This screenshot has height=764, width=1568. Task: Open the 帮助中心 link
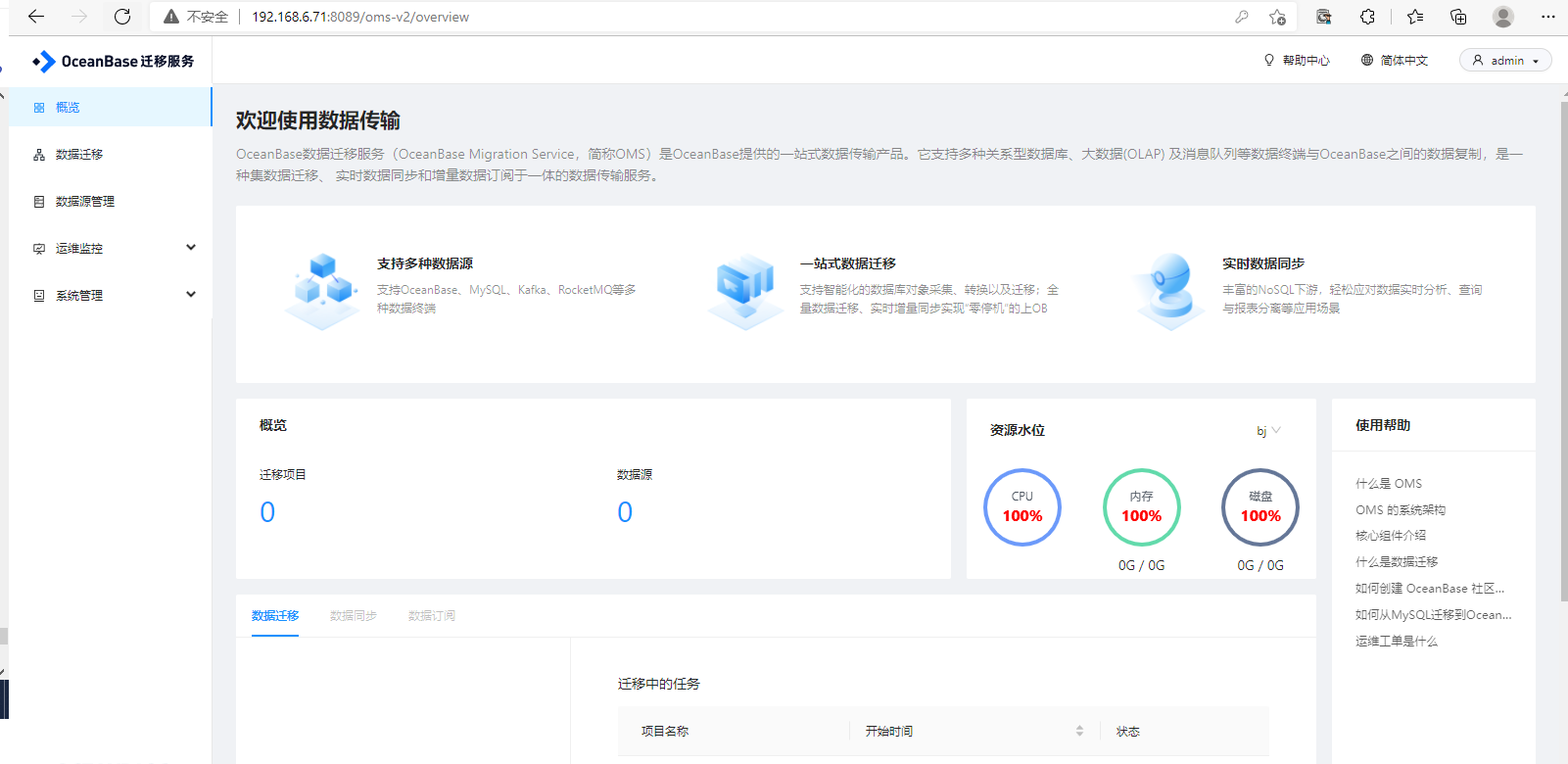(1307, 61)
